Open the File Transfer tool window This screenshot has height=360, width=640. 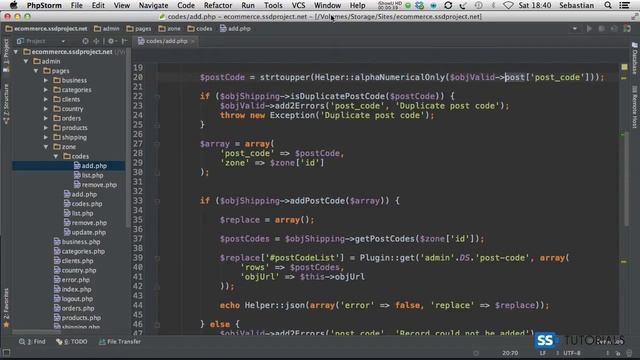[120, 342]
